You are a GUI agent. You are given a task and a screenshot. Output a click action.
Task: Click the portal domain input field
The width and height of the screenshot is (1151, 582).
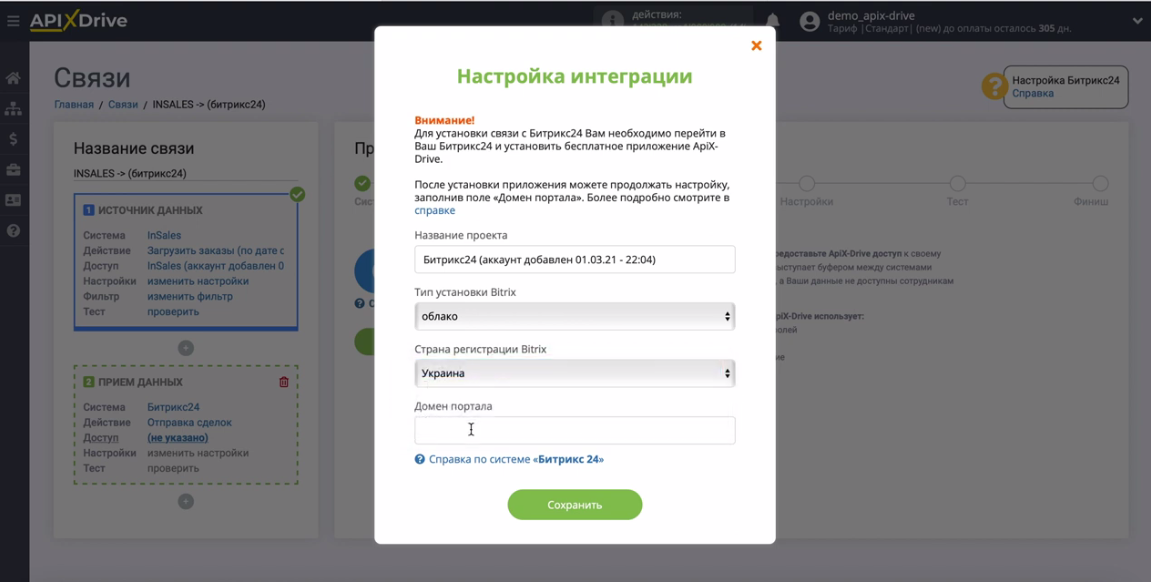pos(575,430)
